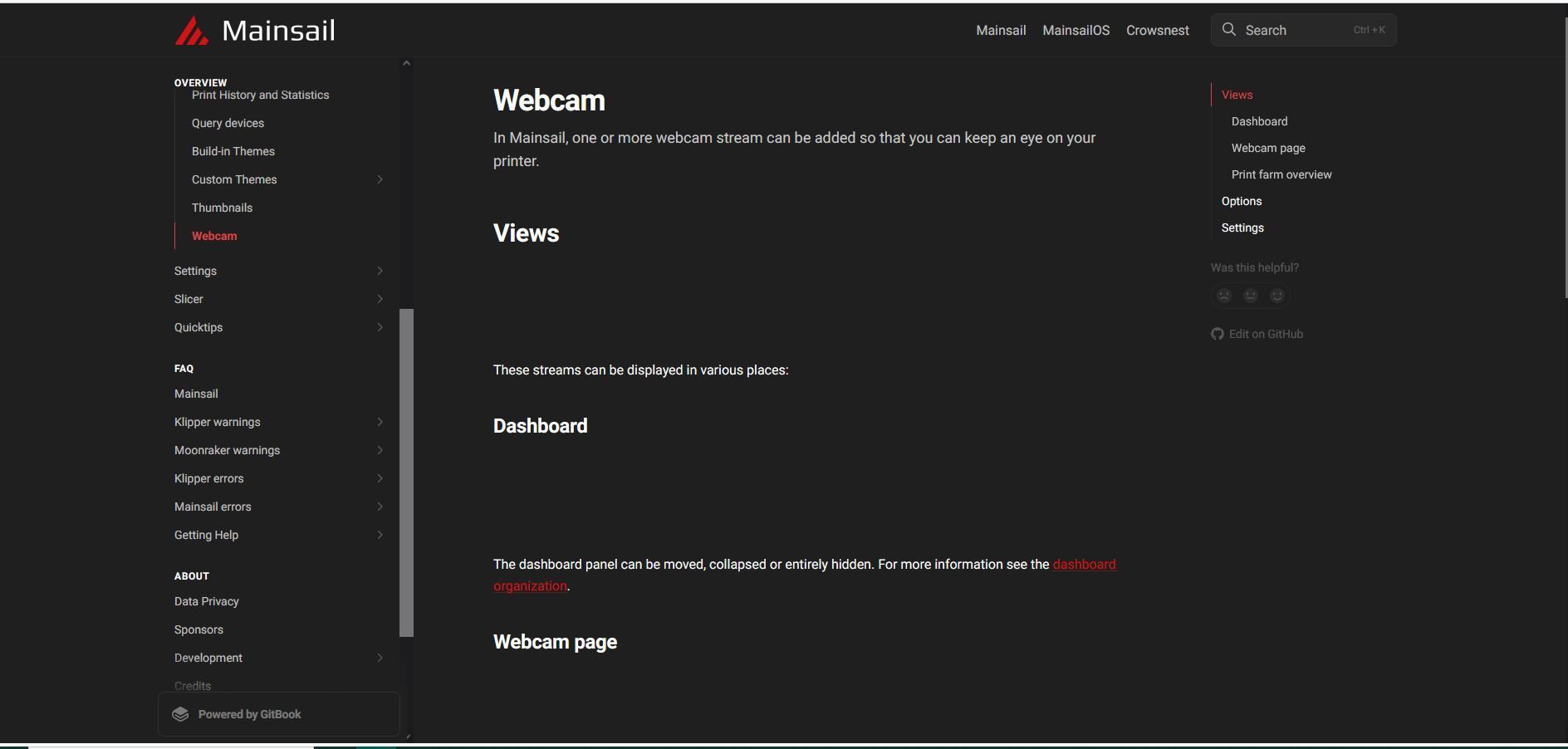
Task: Click Powered by GitBook button
Action: (279, 714)
